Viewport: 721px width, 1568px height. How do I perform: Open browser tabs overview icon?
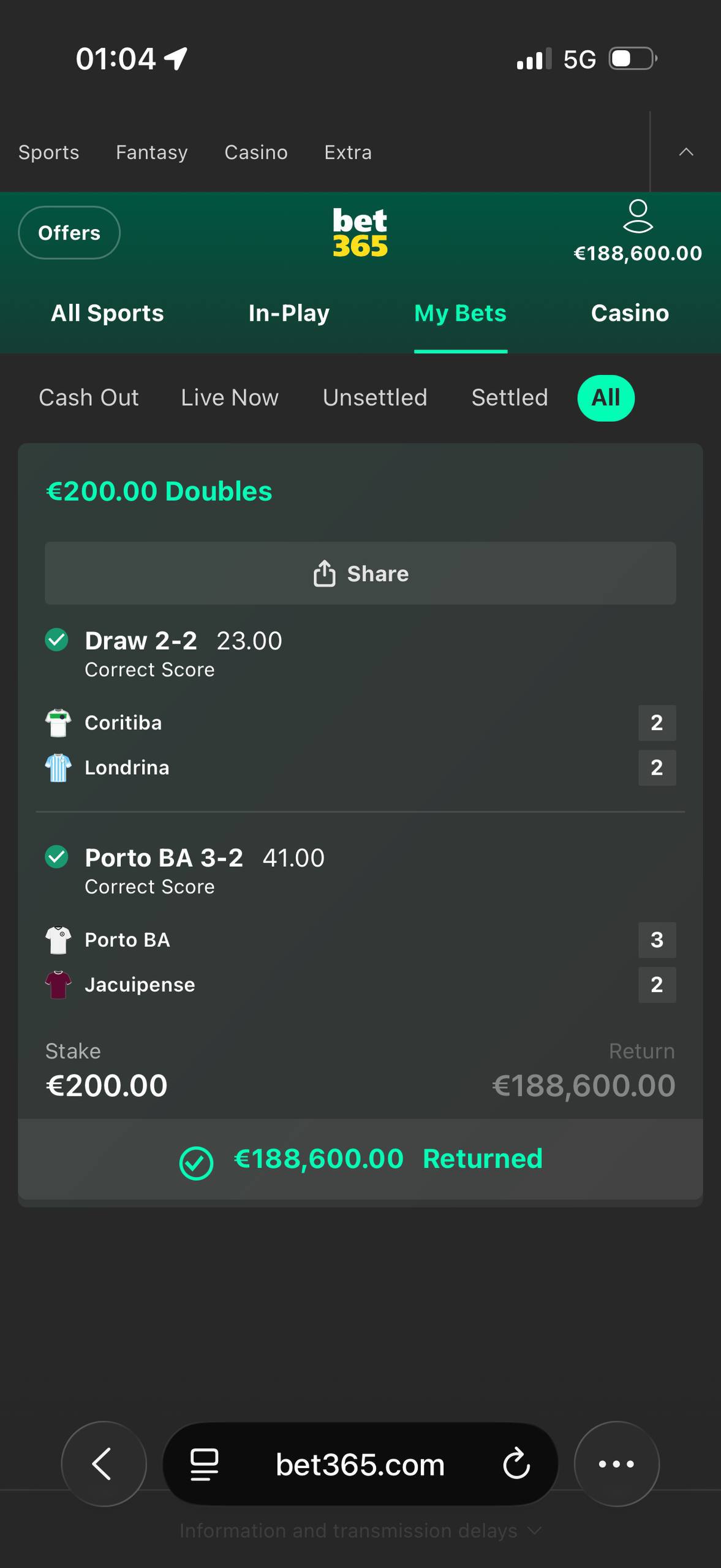click(204, 1464)
